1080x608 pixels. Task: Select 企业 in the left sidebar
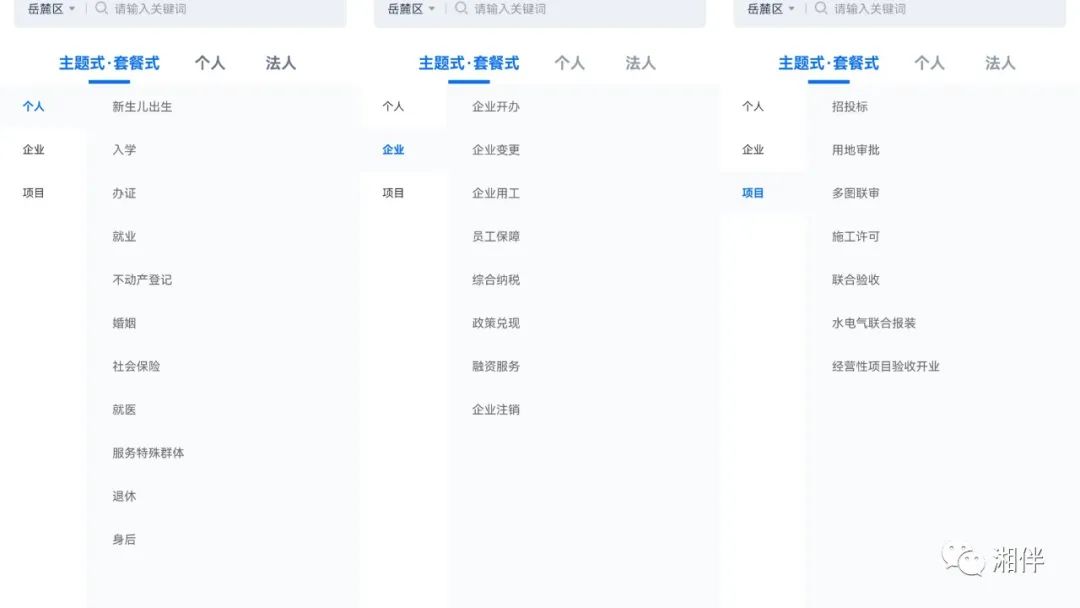click(33, 149)
